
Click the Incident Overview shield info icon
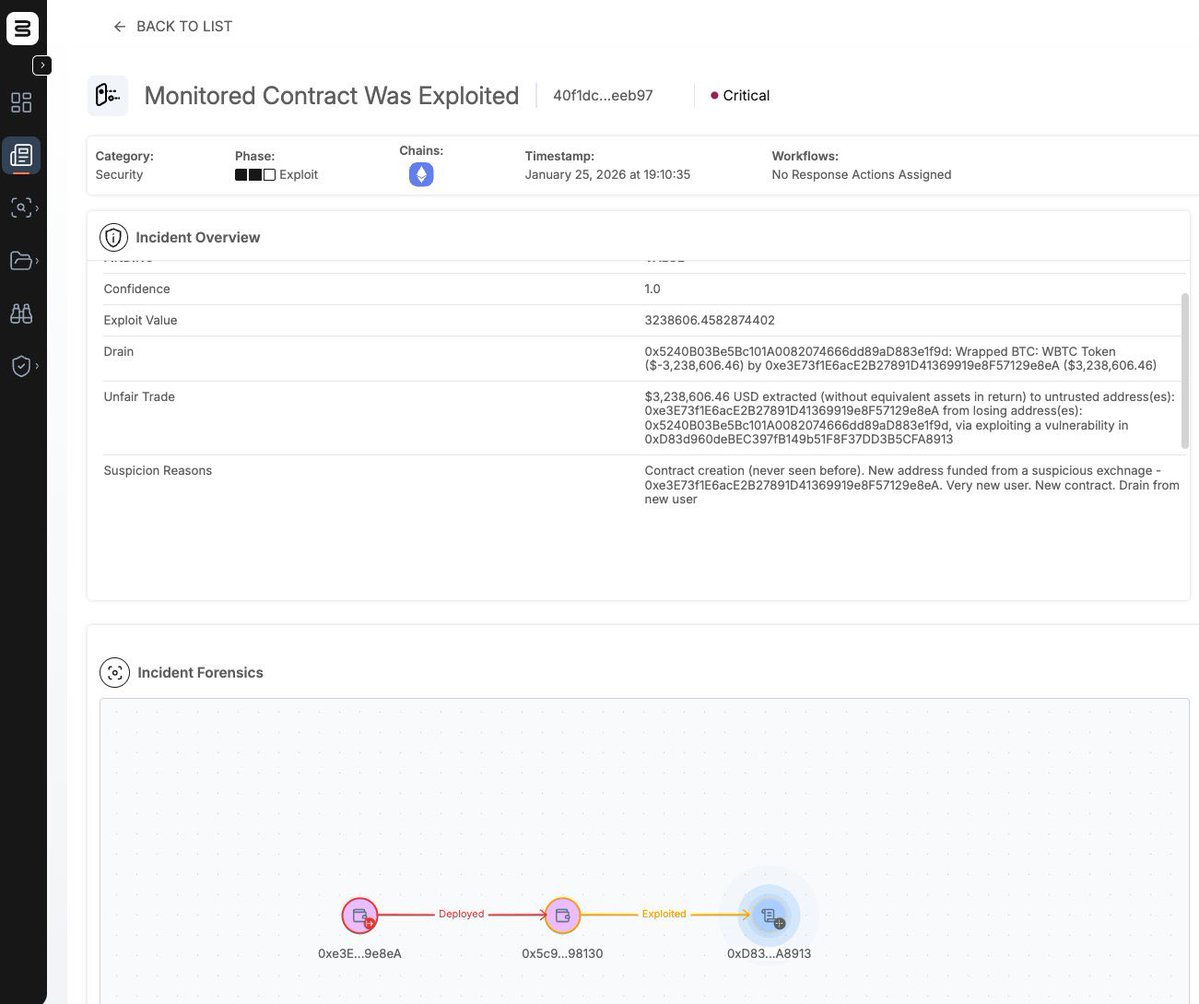(113, 237)
